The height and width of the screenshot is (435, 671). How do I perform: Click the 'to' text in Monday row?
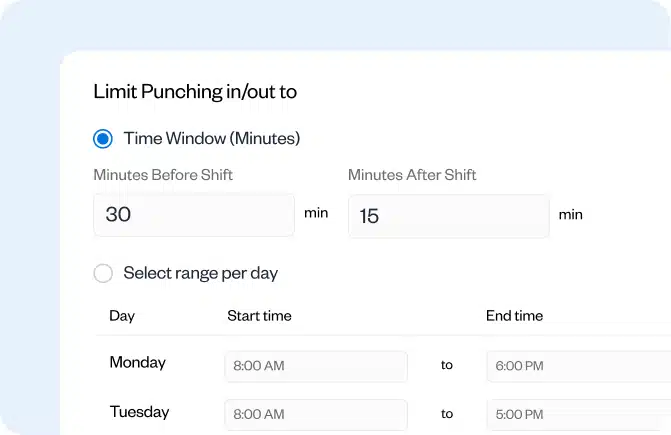tap(447, 365)
